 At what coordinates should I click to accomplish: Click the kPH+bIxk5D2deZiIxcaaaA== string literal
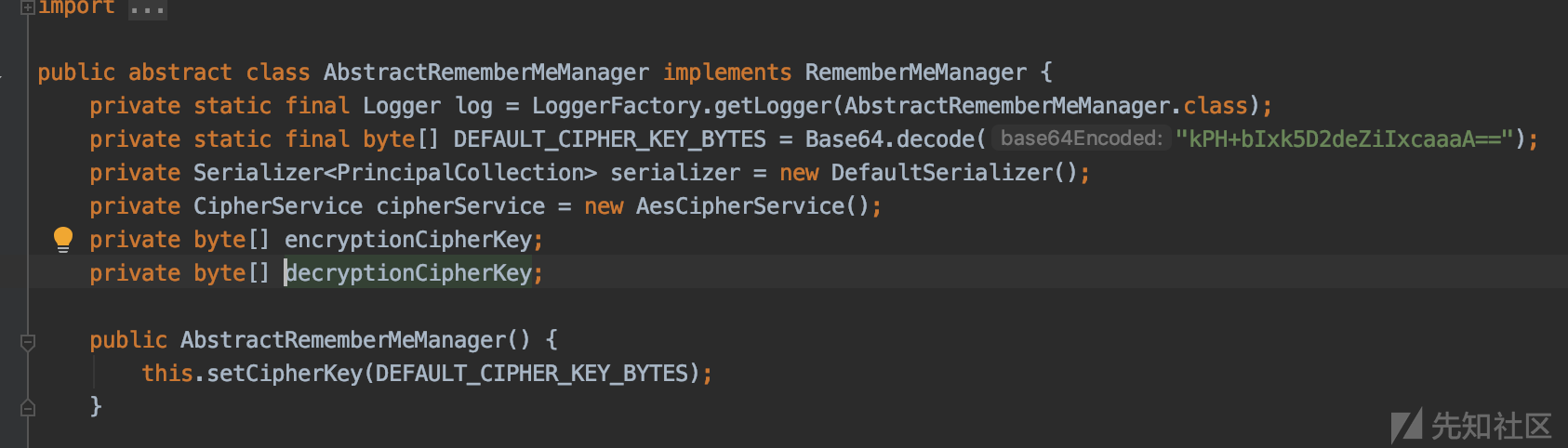(x=1345, y=139)
